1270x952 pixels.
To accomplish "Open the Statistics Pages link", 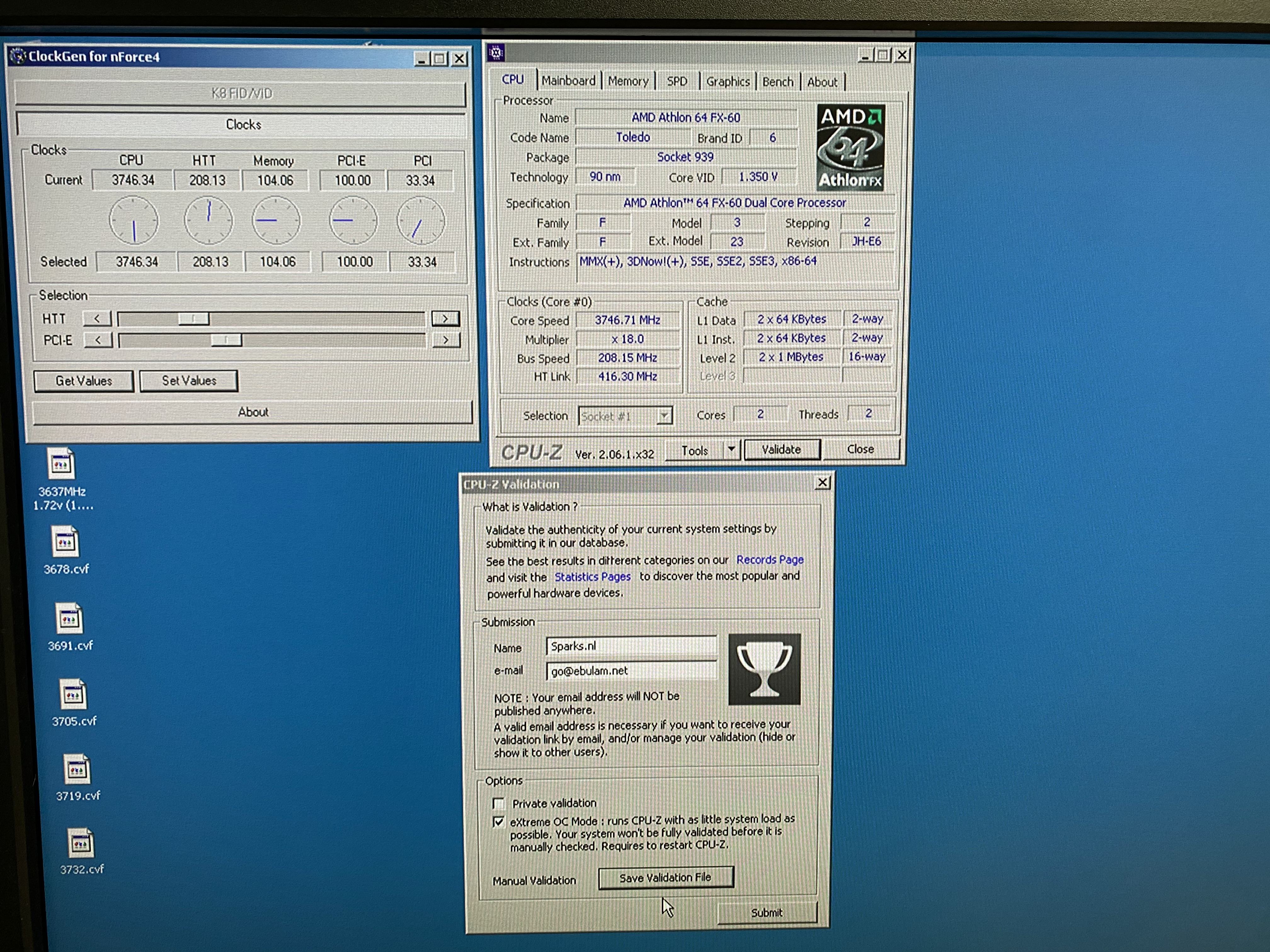I will click(x=592, y=577).
